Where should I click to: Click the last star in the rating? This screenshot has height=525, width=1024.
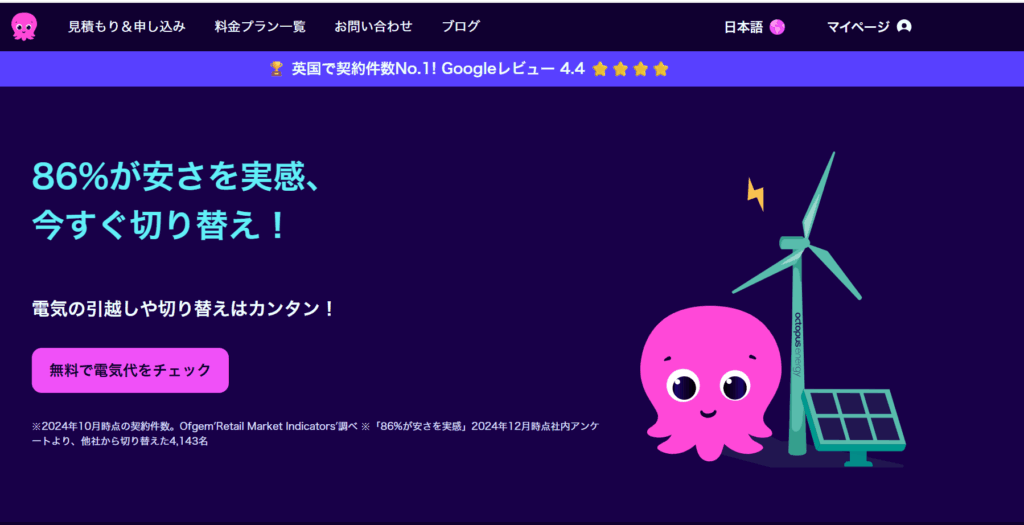click(x=660, y=69)
